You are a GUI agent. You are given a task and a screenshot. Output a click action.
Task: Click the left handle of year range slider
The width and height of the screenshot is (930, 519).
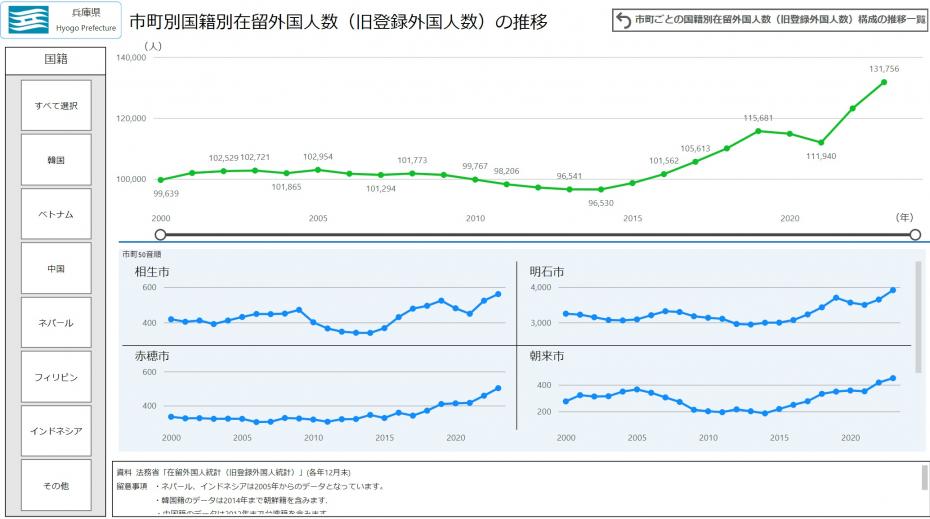[160, 235]
